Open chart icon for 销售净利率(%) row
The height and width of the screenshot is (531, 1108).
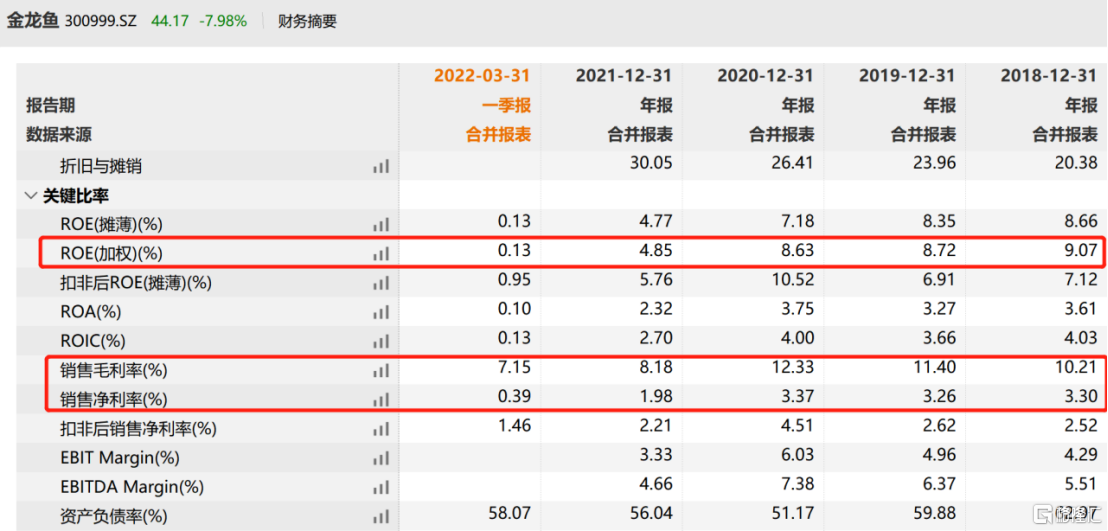tap(381, 400)
